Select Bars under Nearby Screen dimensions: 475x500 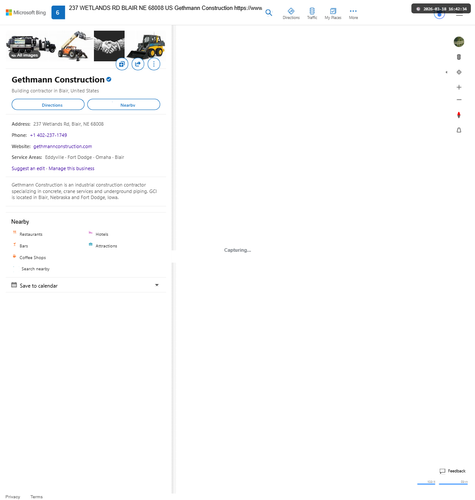(24, 246)
